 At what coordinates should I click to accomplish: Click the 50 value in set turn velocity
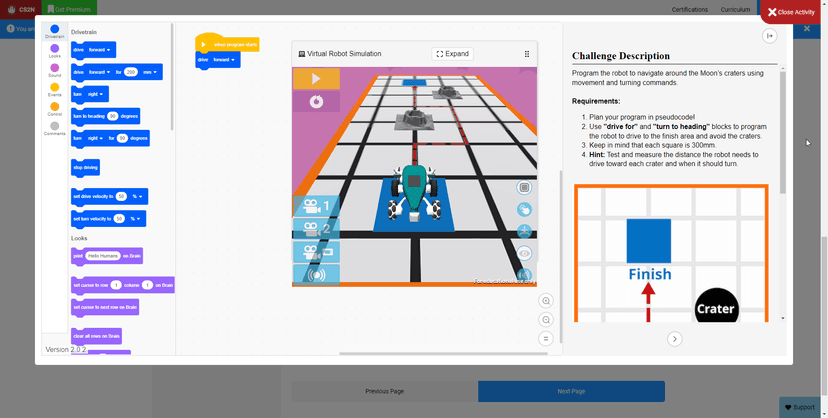(x=119, y=218)
